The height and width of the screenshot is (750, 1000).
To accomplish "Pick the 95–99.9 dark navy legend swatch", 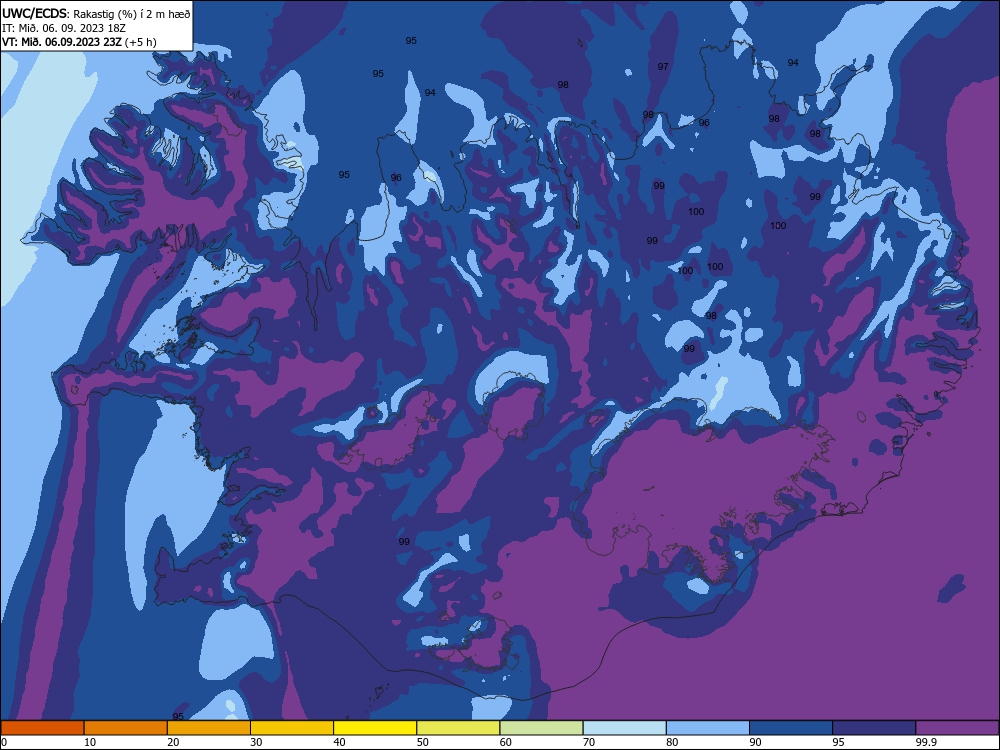I will (874, 728).
